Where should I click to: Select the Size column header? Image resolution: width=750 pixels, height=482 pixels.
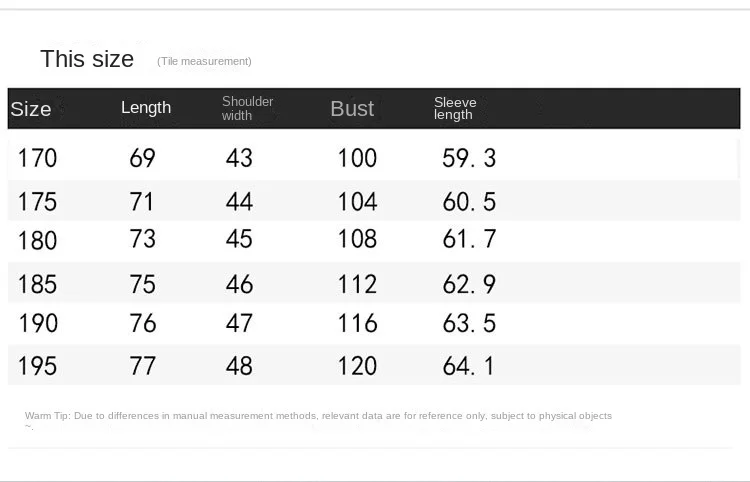pyautogui.click(x=31, y=109)
